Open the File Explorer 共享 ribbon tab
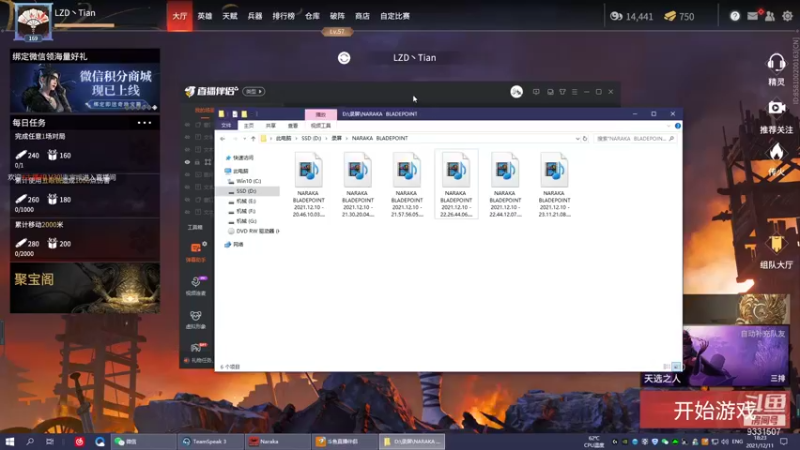Screen dimensions: 800x450 click(x=270, y=126)
